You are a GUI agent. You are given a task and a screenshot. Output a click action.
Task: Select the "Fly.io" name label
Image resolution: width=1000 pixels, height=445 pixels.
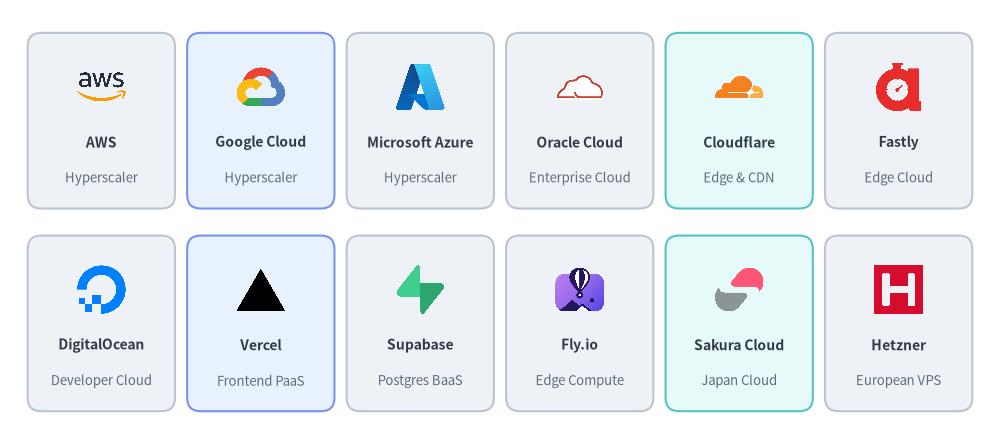click(x=580, y=344)
